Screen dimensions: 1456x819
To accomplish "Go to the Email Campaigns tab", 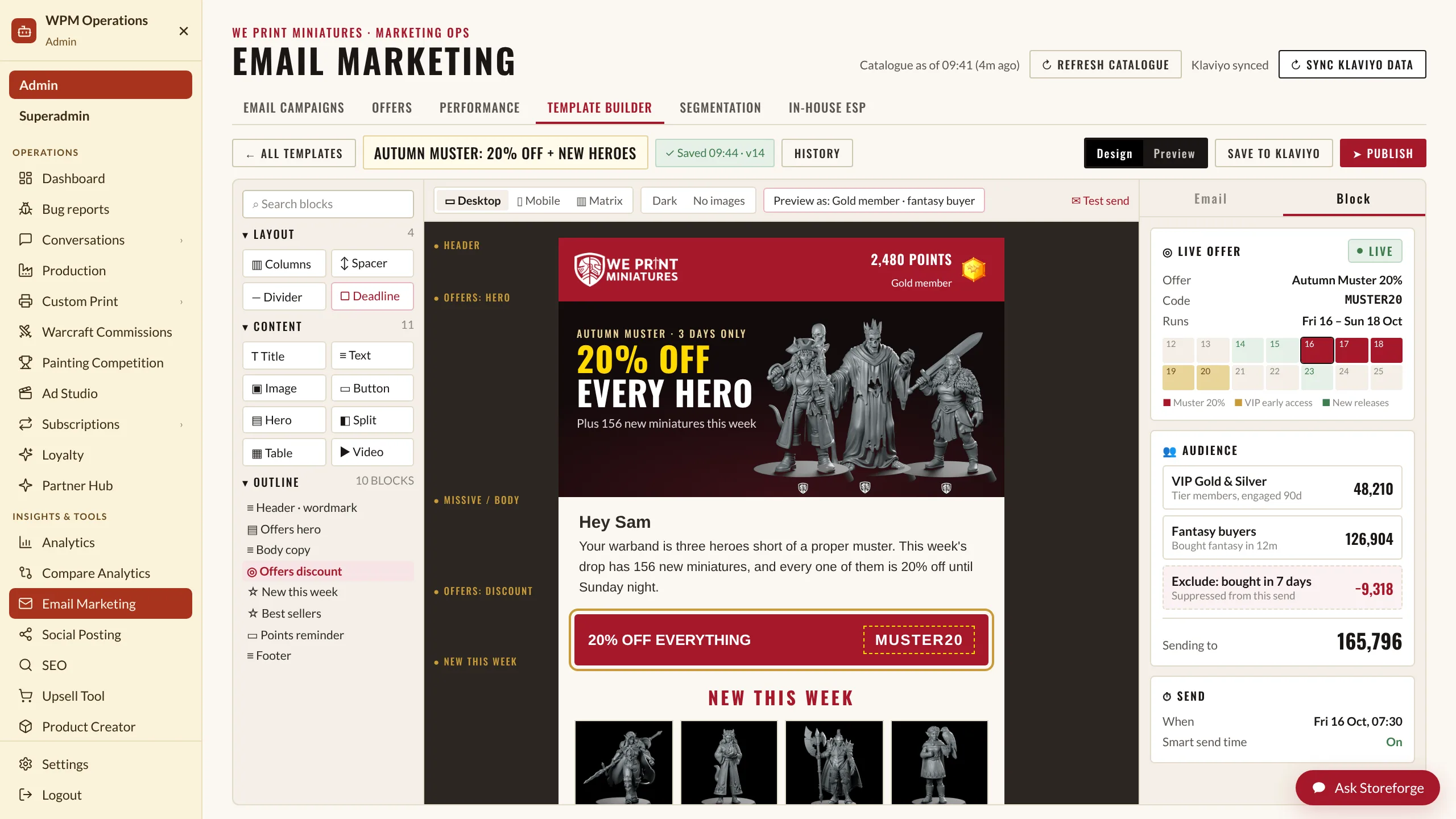I will click(x=293, y=107).
